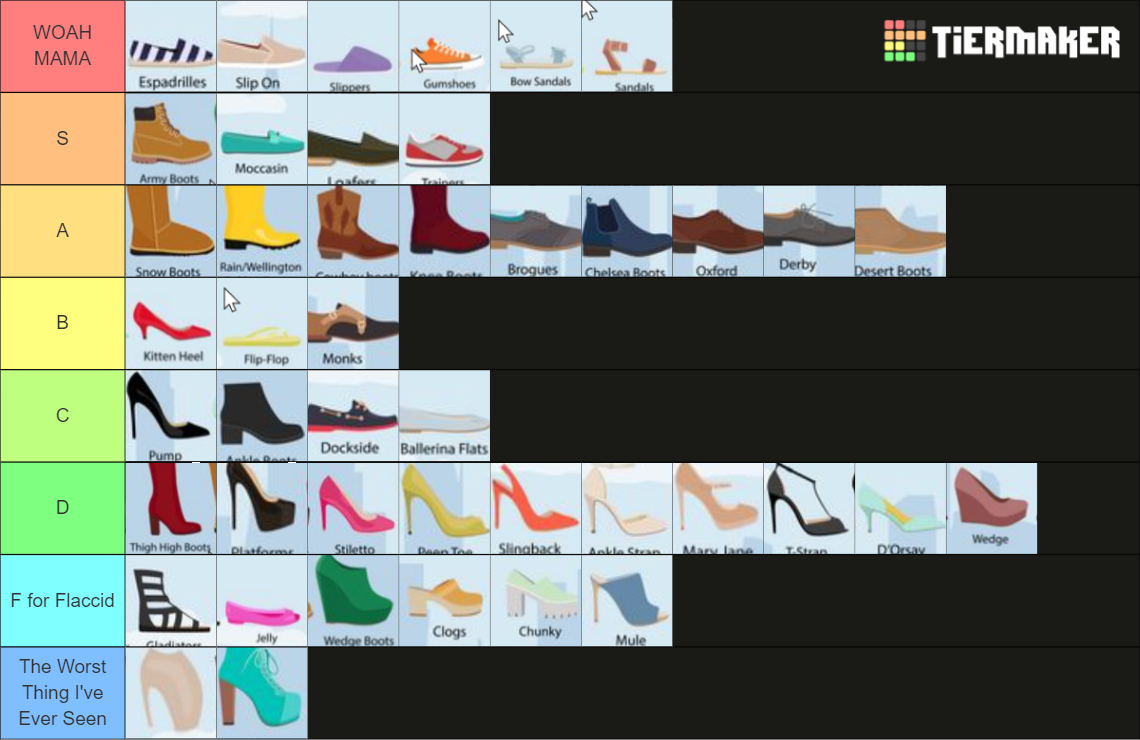The image size is (1140, 740).
Task: Select the Chelsea Boots tile
Action: click(x=626, y=231)
